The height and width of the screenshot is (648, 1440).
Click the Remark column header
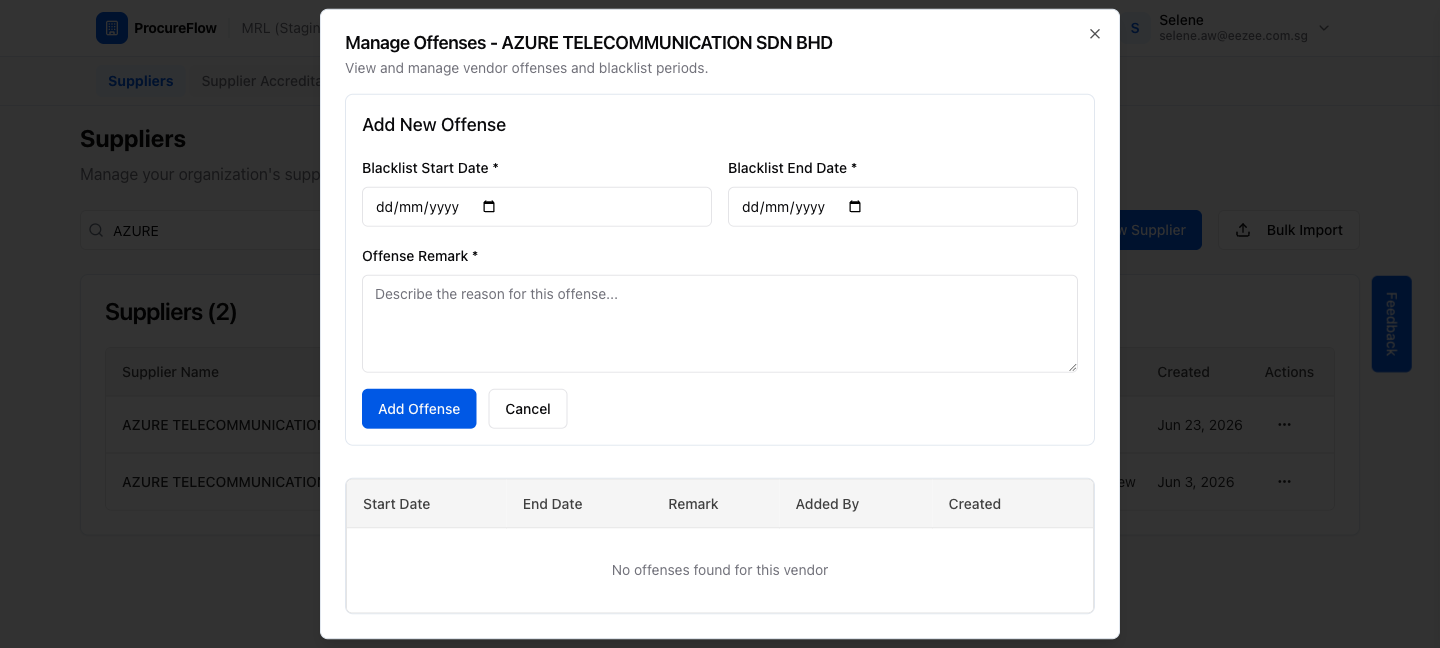(x=694, y=504)
